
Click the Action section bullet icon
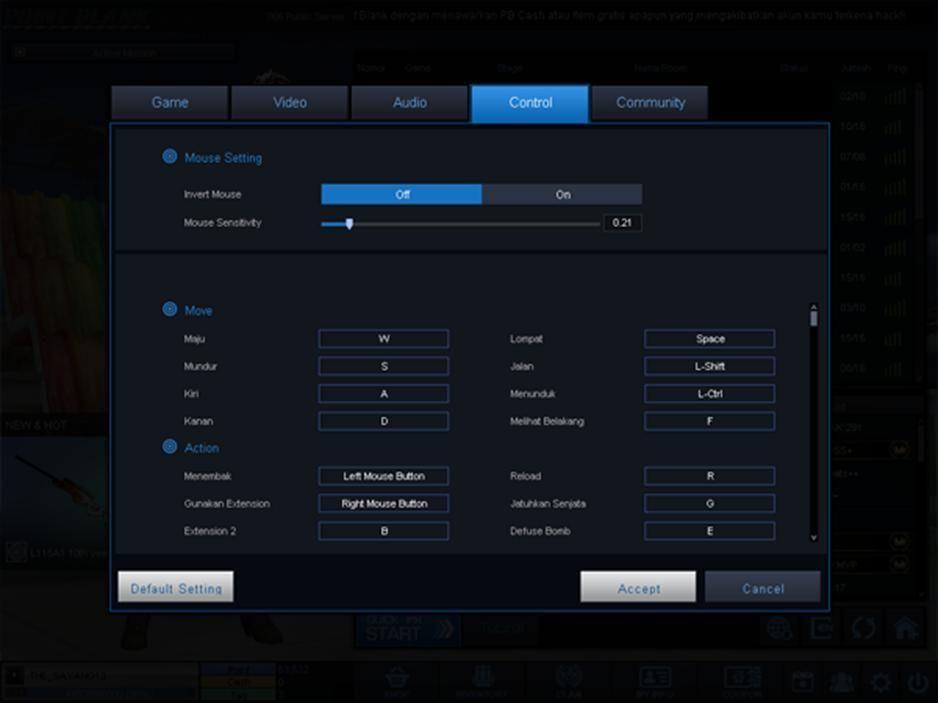(x=170, y=447)
